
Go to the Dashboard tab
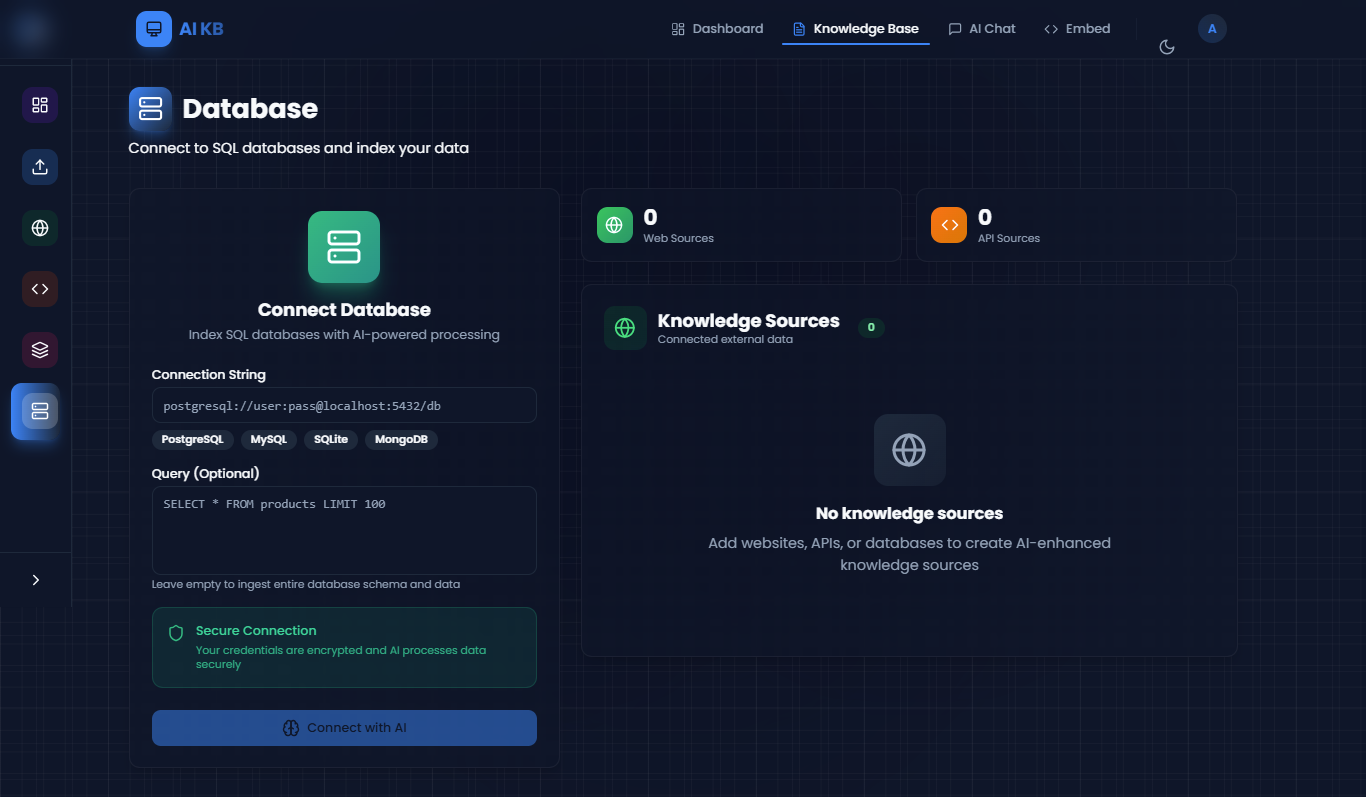(717, 29)
